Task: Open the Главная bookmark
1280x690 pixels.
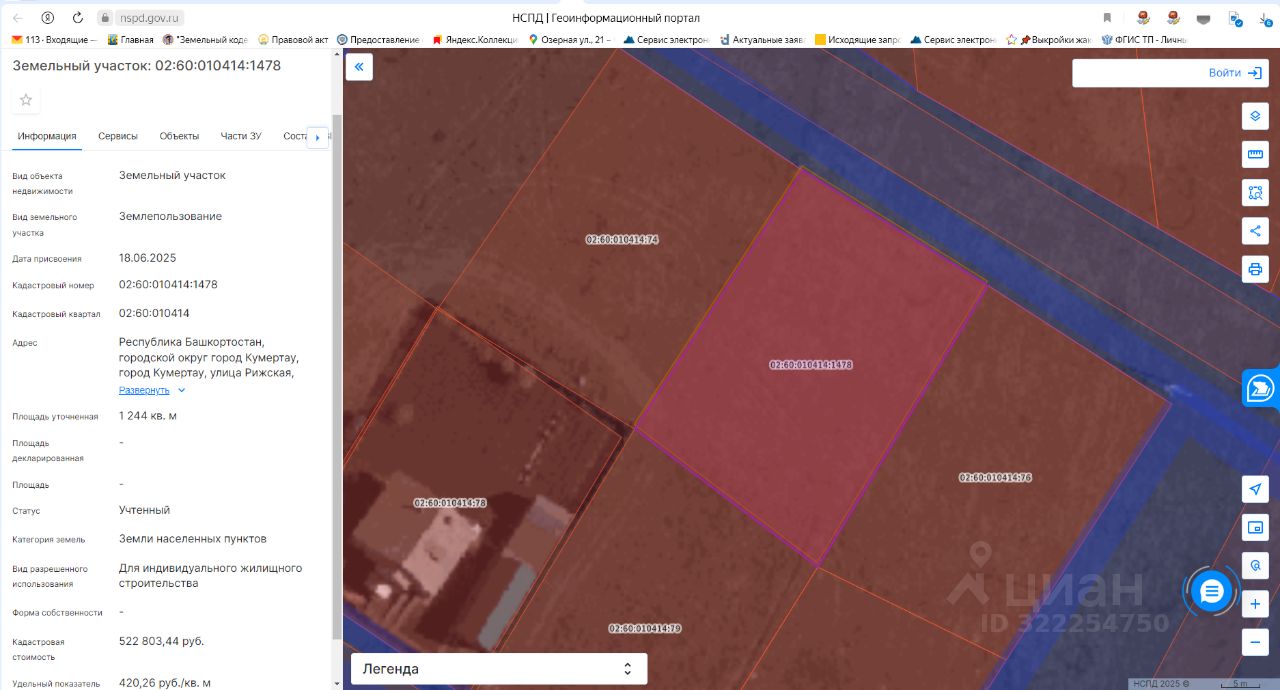Action: click(x=130, y=40)
